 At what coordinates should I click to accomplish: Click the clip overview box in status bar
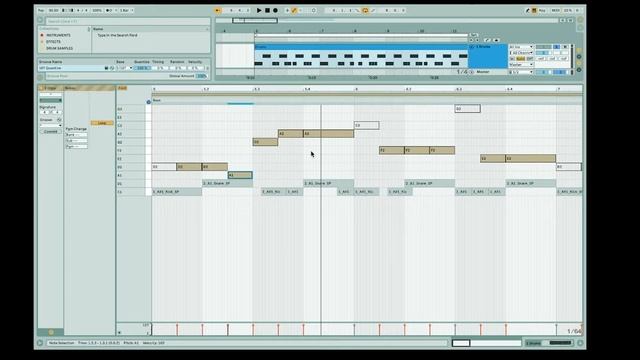click(x=487, y=343)
